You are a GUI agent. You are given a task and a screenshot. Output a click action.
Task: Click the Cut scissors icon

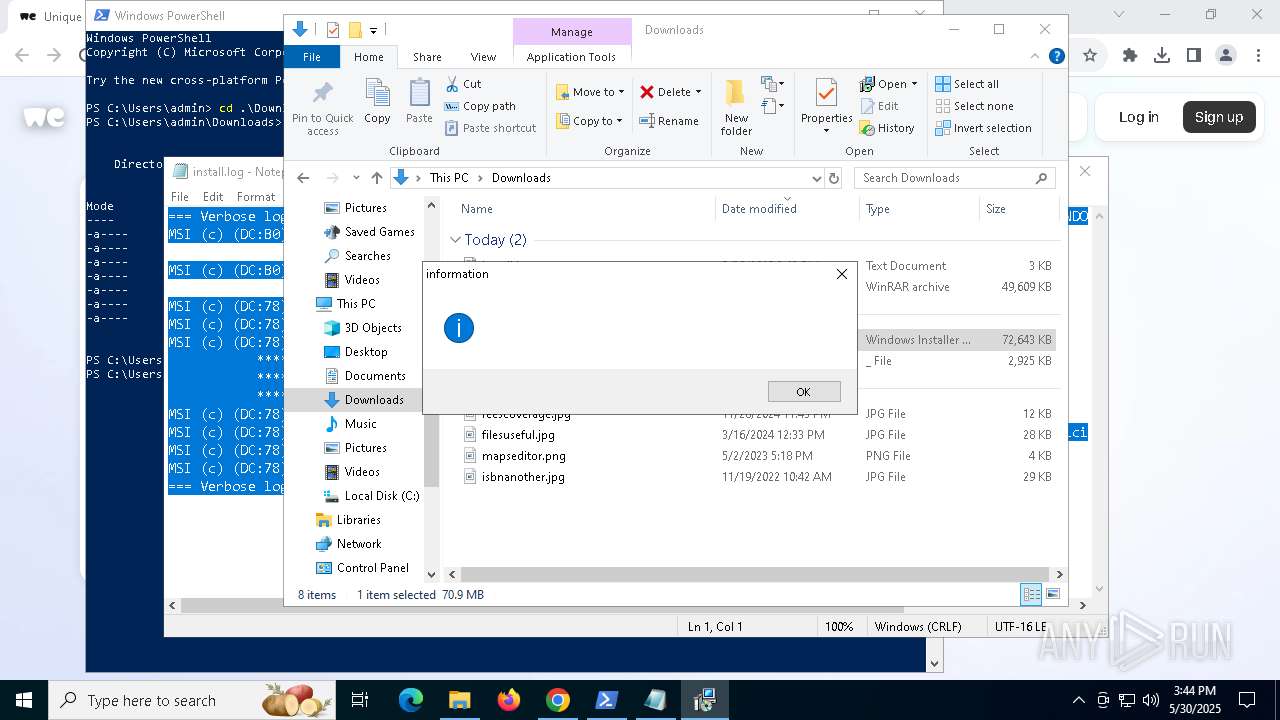click(x=452, y=84)
